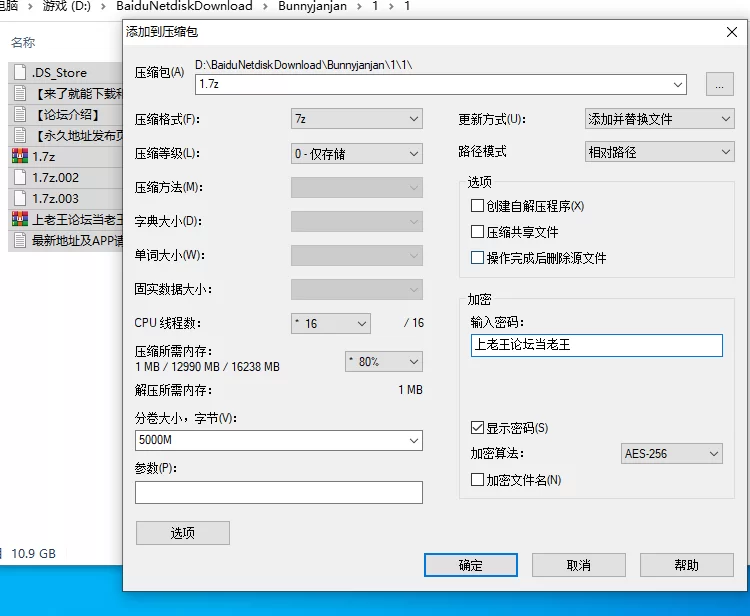
Task: Click the 1.7z.003 file icon
Action: [x=19, y=198]
